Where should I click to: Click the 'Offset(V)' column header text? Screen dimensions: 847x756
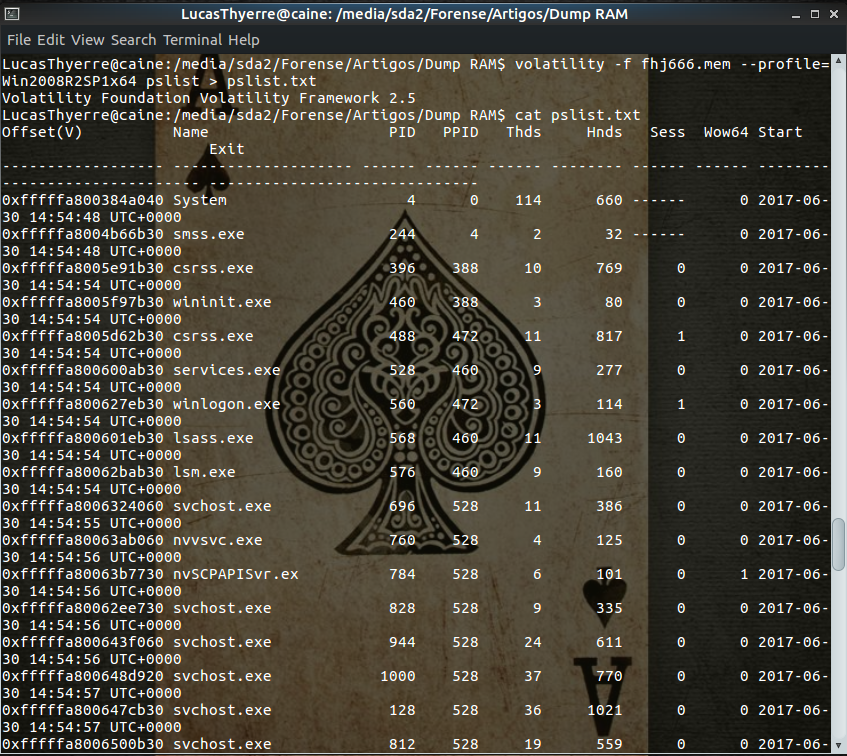pyautogui.click(x=42, y=132)
